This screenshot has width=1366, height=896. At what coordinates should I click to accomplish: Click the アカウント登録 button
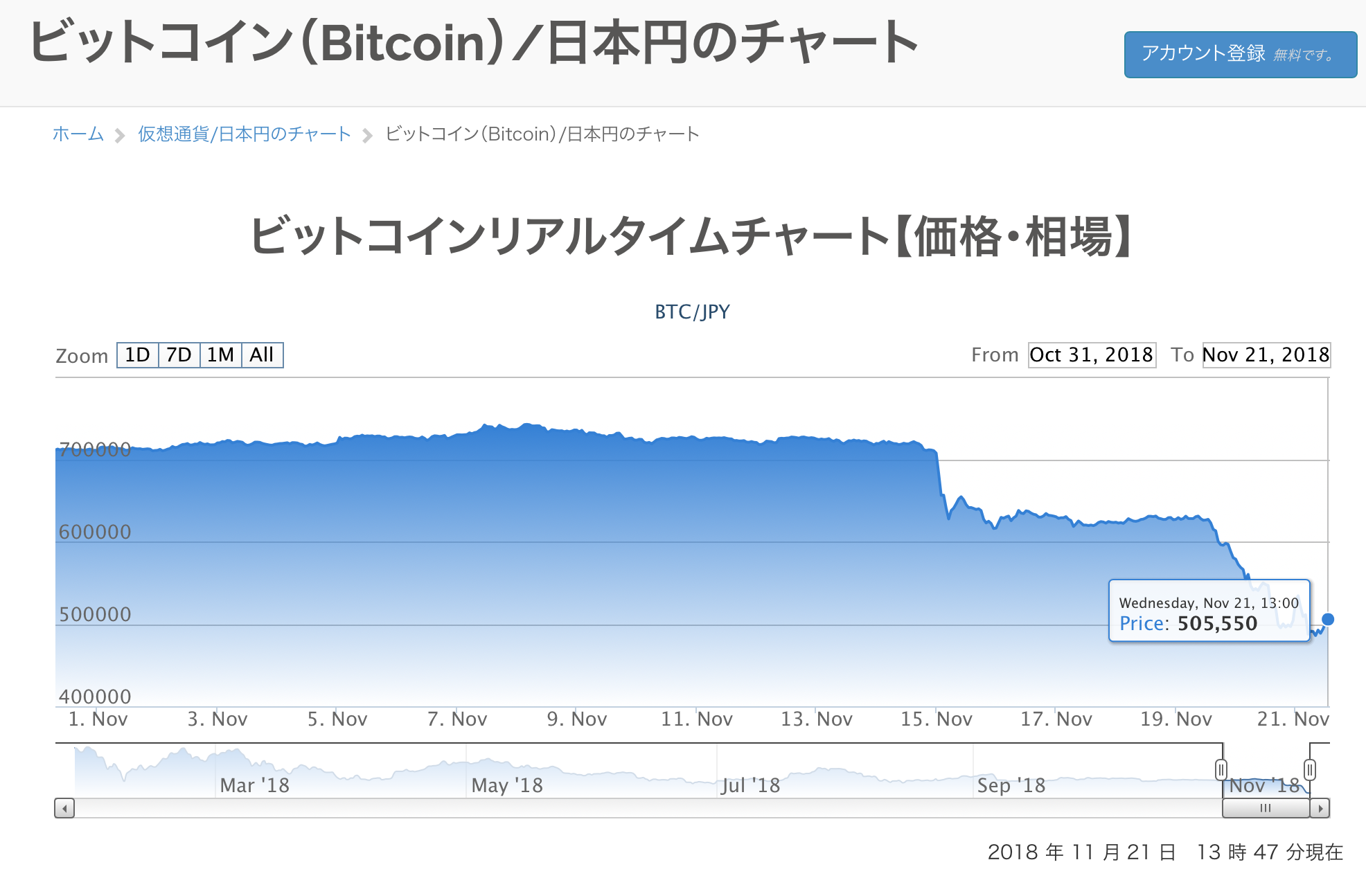(x=1239, y=54)
